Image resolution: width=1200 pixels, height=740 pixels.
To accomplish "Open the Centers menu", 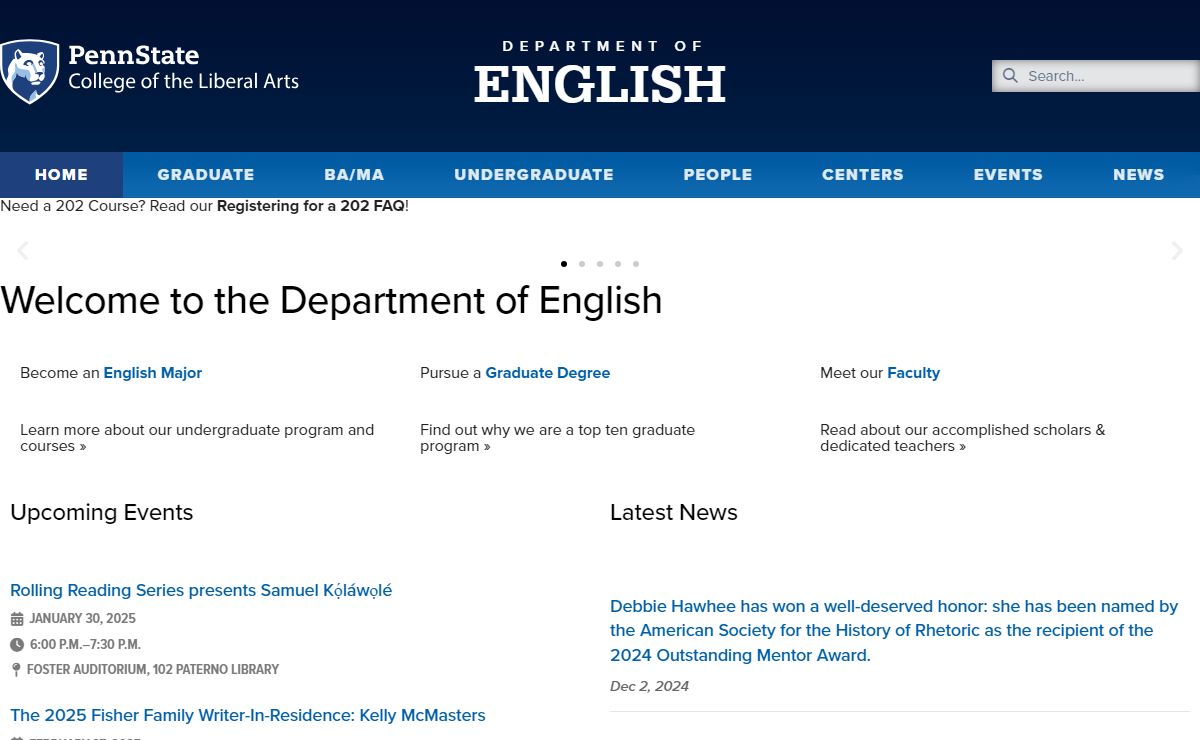I will coord(863,175).
